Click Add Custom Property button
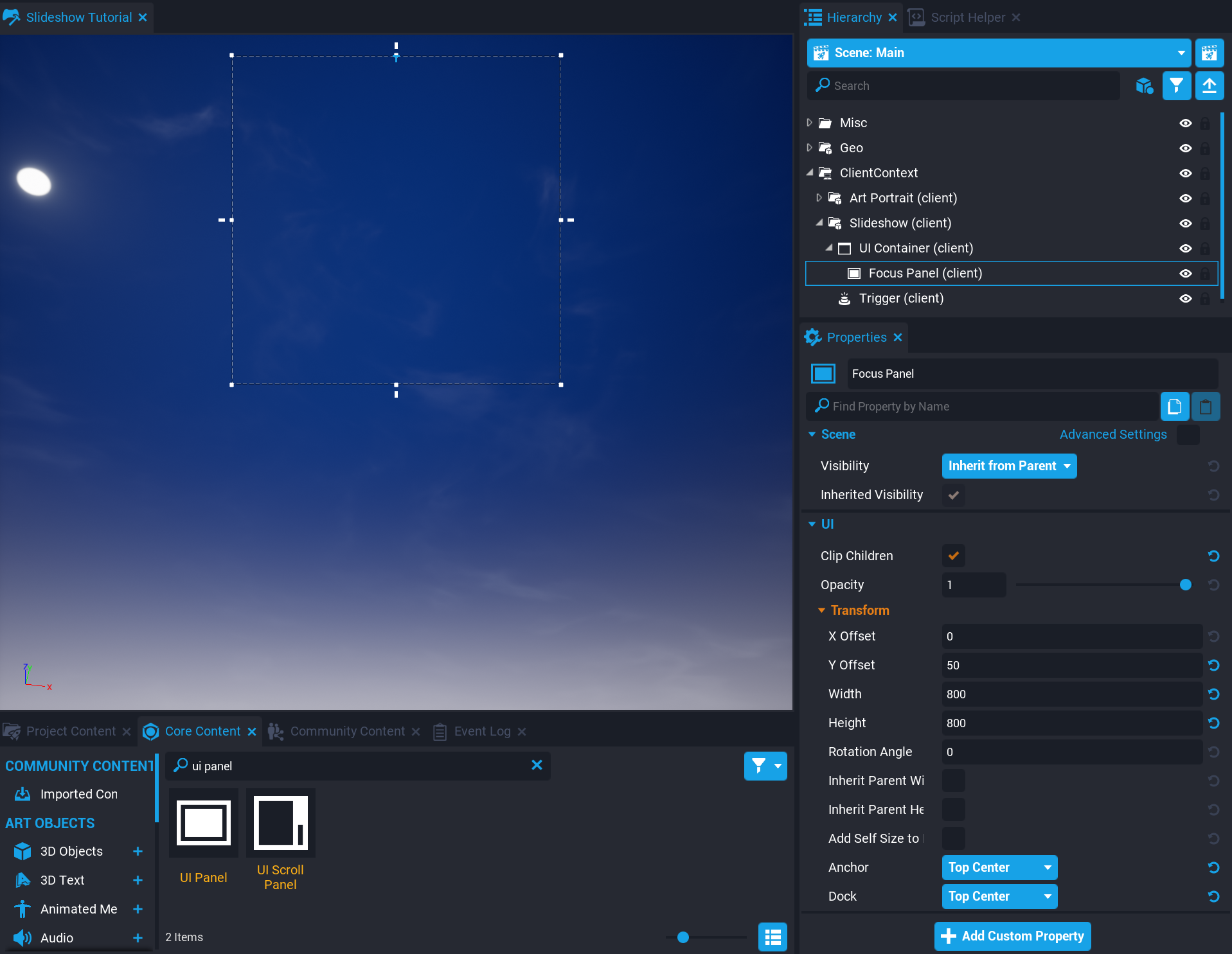Image resolution: width=1232 pixels, height=954 pixels. tap(1012, 936)
